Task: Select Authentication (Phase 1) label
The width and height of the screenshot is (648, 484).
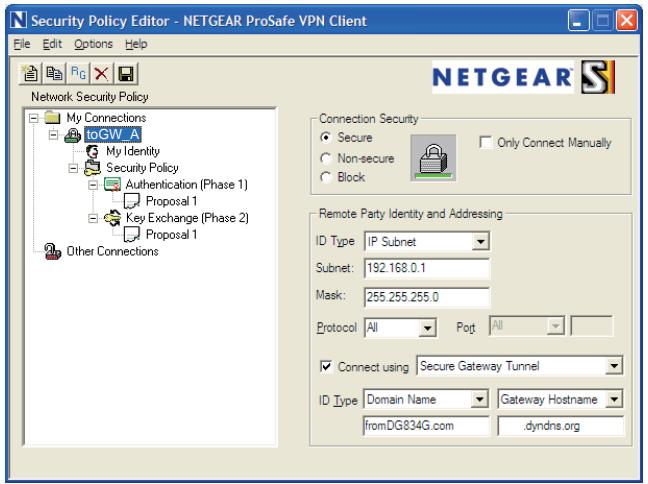Action: coord(186,184)
